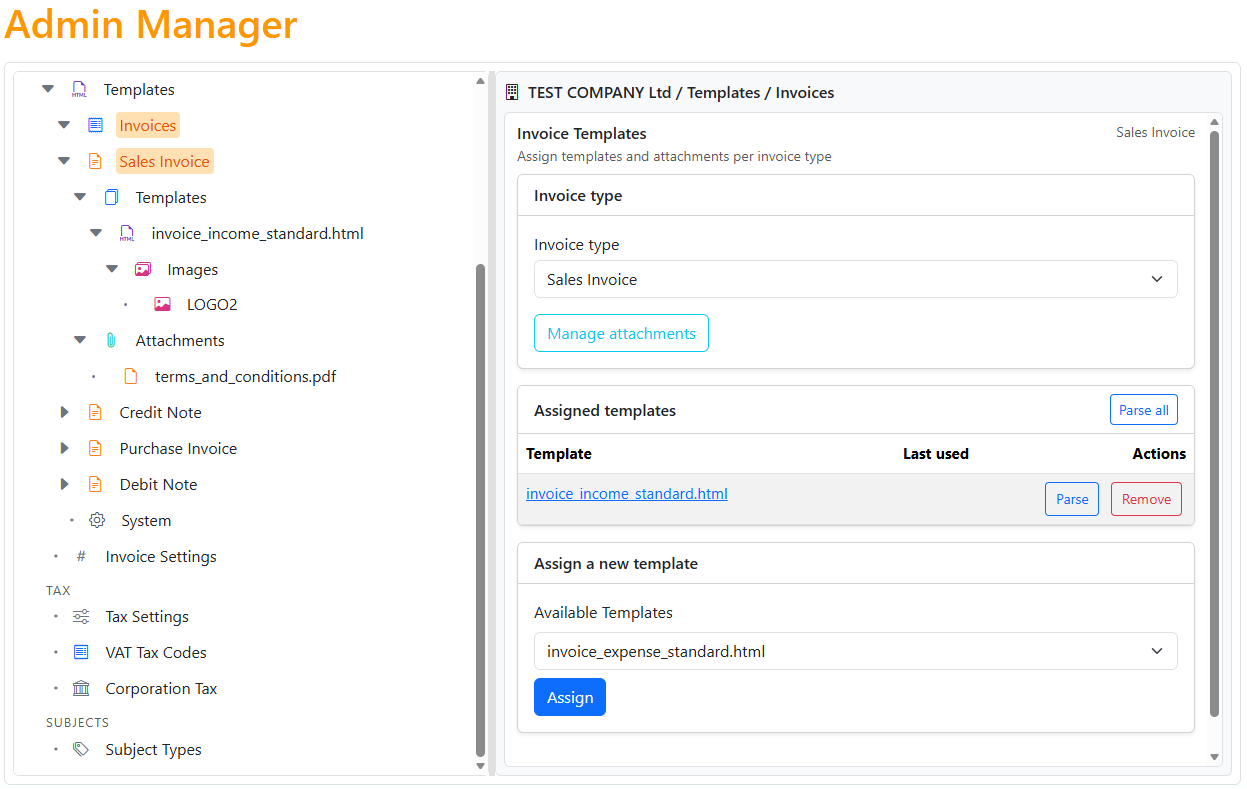Click the System gear icon
This screenshot has height=789, width=1247.
point(96,520)
